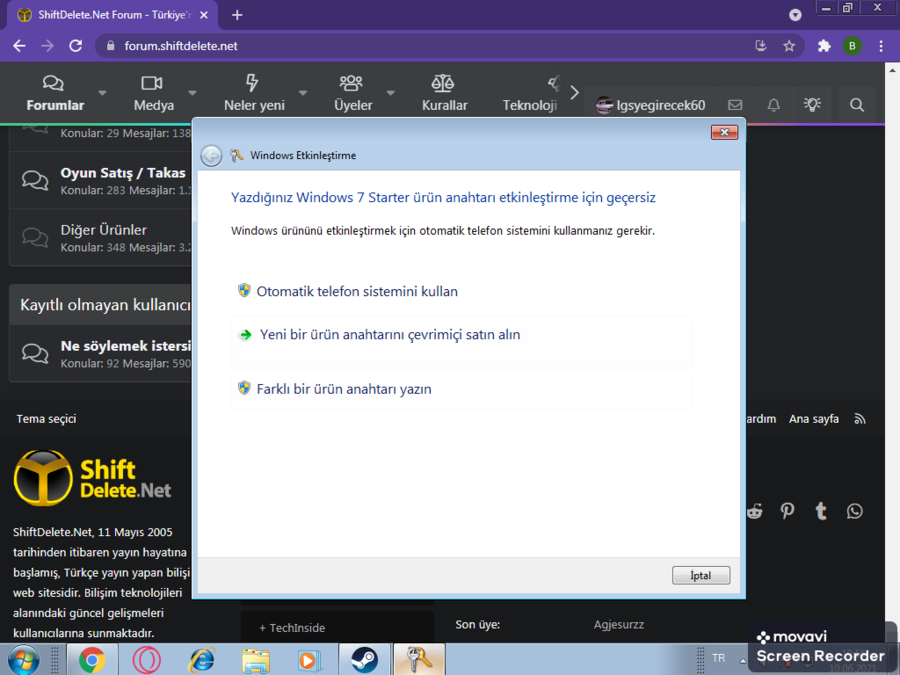
Task: Open the Kurallar navigation item
Action: click(444, 93)
